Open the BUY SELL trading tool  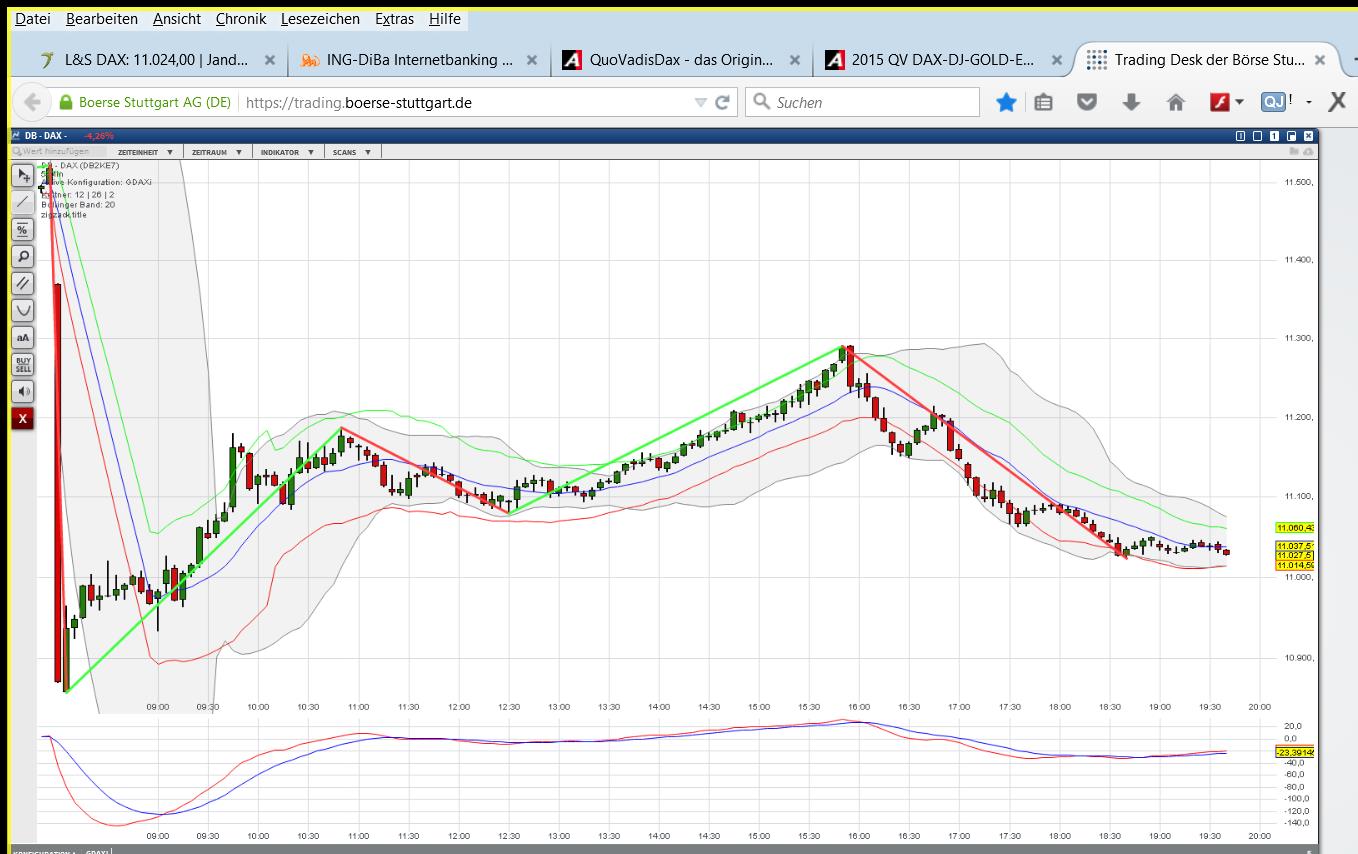[22, 364]
